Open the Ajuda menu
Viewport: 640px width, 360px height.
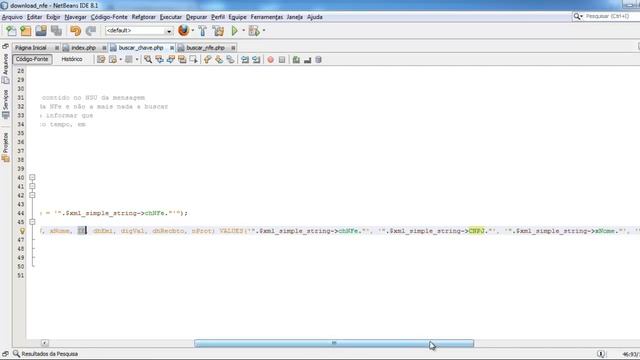pyautogui.click(x=315, y=17)
